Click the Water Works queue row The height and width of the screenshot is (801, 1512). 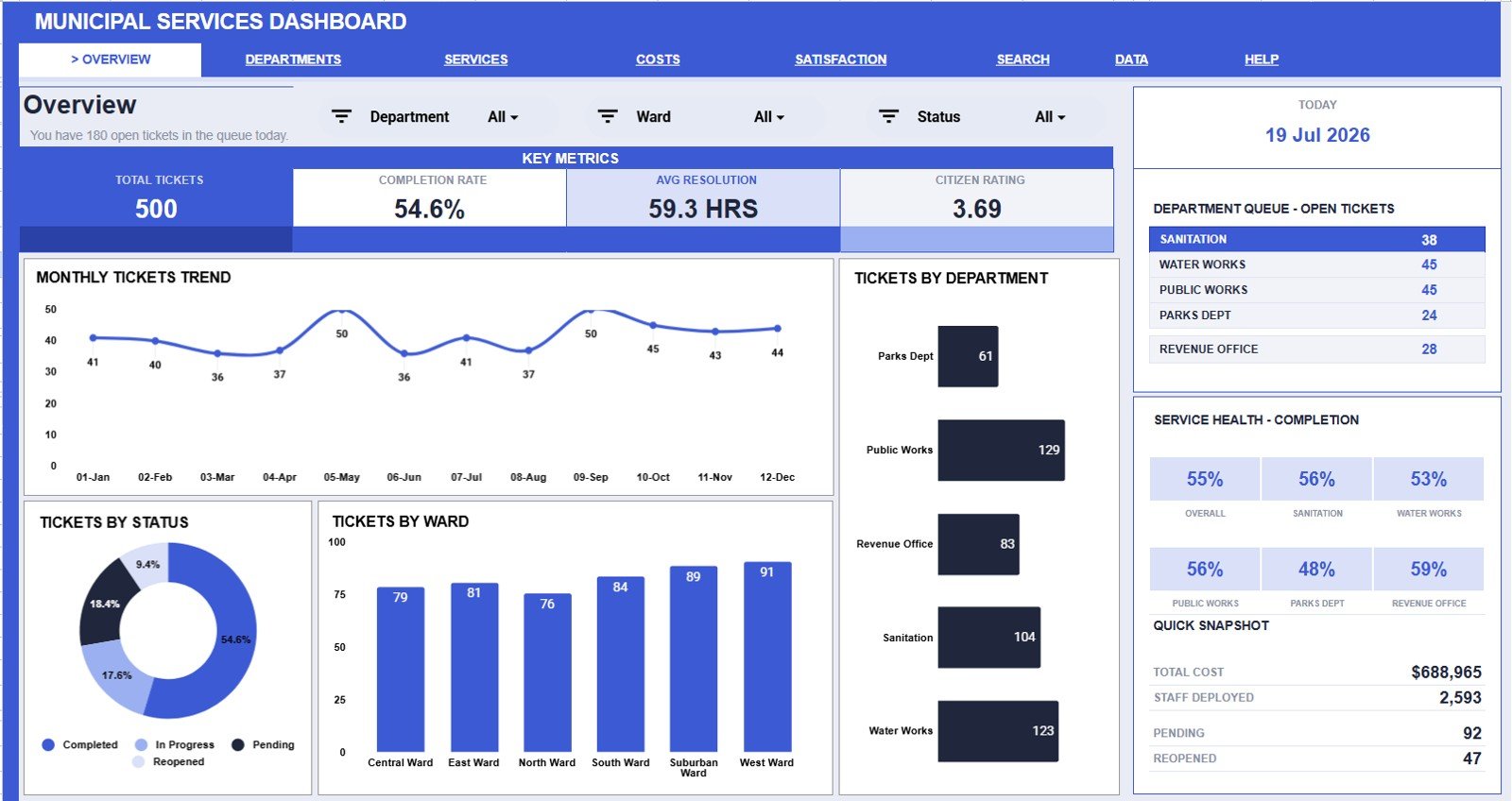[1316, 264]
